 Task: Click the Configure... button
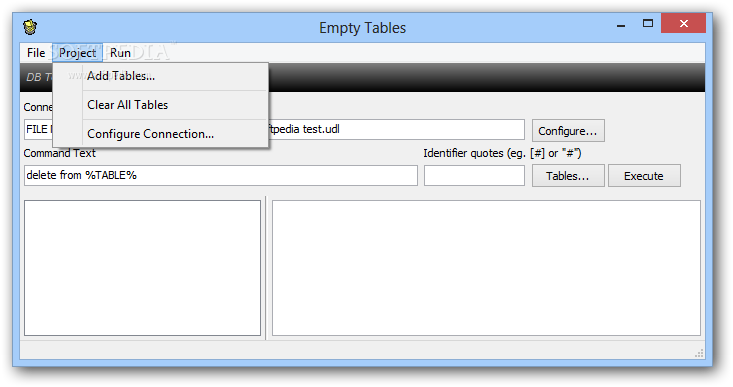click(x=568, y=131)
